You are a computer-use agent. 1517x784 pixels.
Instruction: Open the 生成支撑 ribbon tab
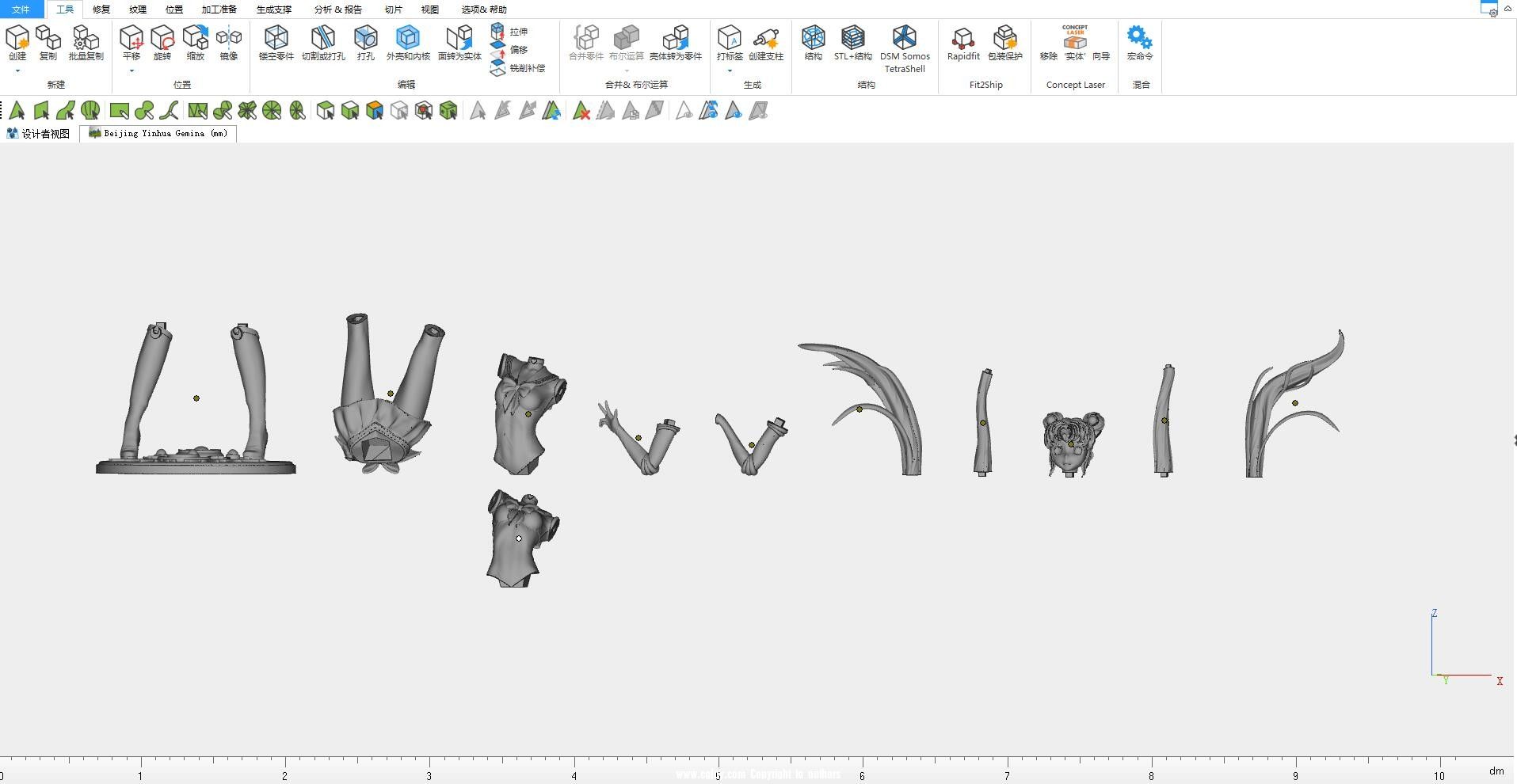tap(274, 10)
